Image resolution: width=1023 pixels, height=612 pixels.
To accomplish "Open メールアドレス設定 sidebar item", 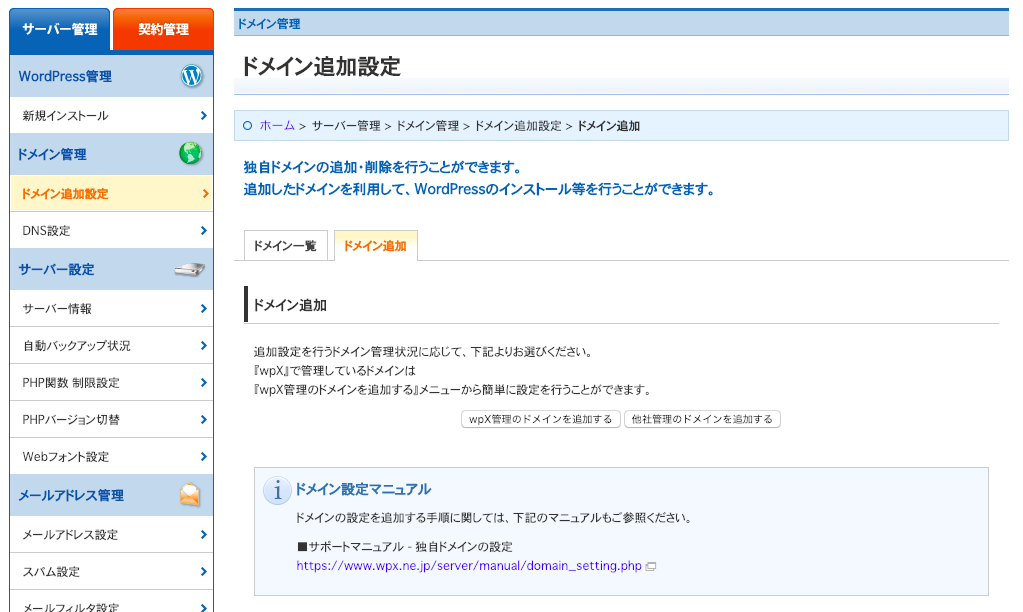I will point(112,534).
